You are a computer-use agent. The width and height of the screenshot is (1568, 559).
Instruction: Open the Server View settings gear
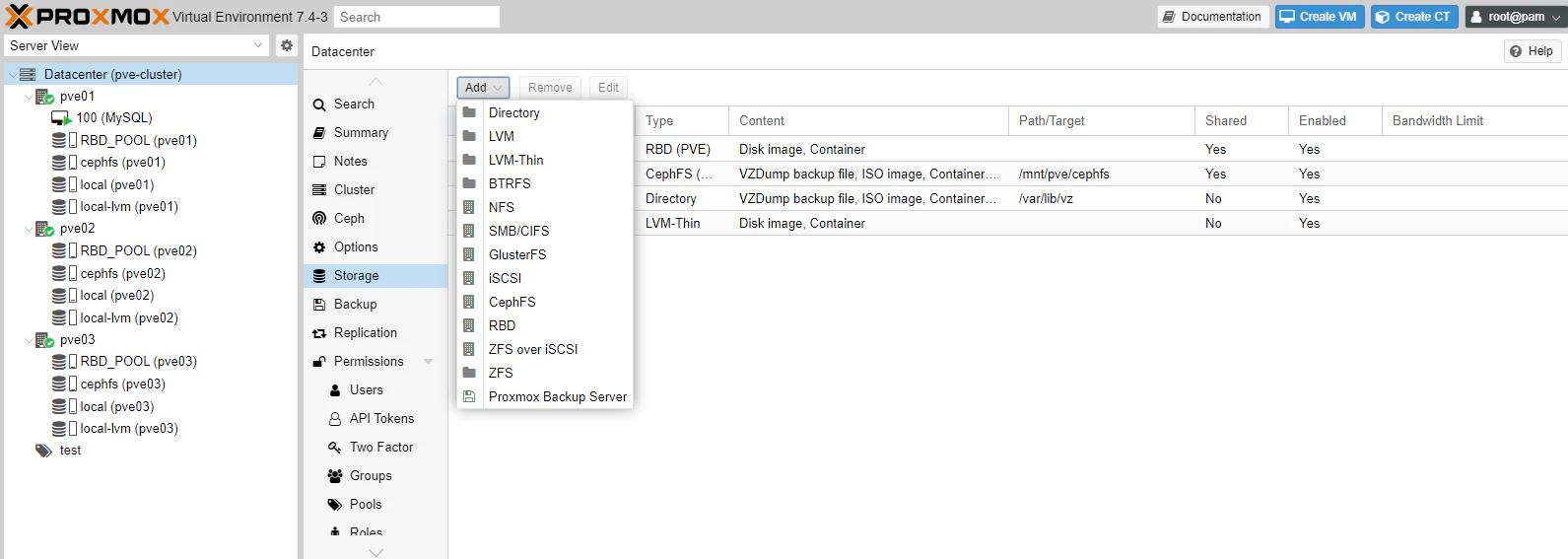pyautogui.click(x=287, y=45)
